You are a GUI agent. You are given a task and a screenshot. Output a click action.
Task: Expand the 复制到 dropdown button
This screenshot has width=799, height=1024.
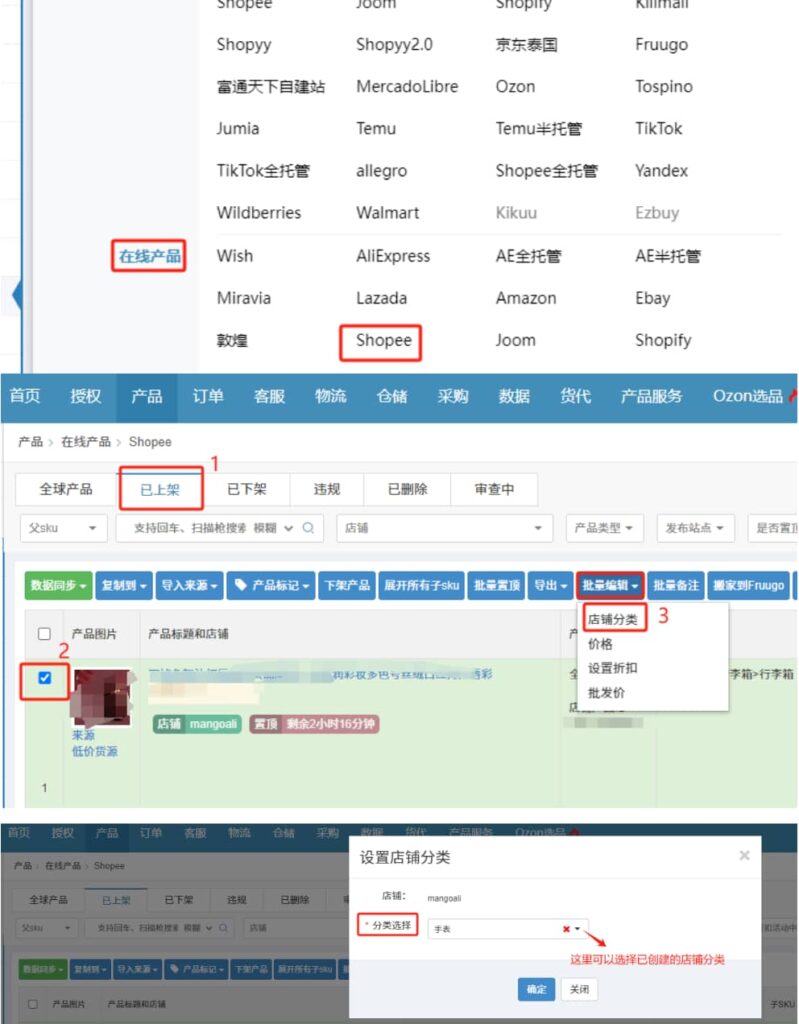[123, 585]
